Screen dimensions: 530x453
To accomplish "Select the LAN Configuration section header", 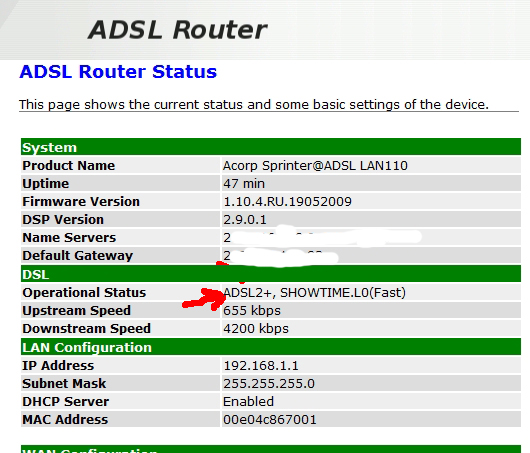I will point(271,347).
